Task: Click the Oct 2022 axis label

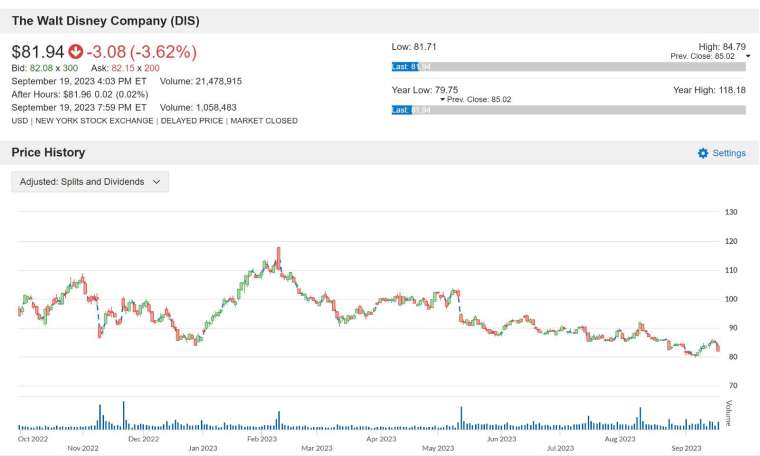Action: (x=33, y=439)
